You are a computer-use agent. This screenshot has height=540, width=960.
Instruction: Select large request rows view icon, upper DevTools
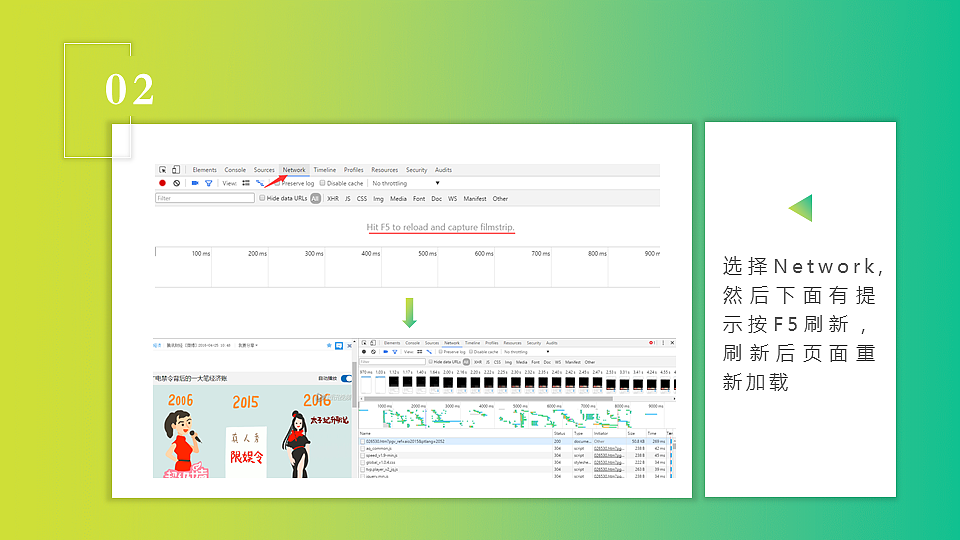point(246,183)
